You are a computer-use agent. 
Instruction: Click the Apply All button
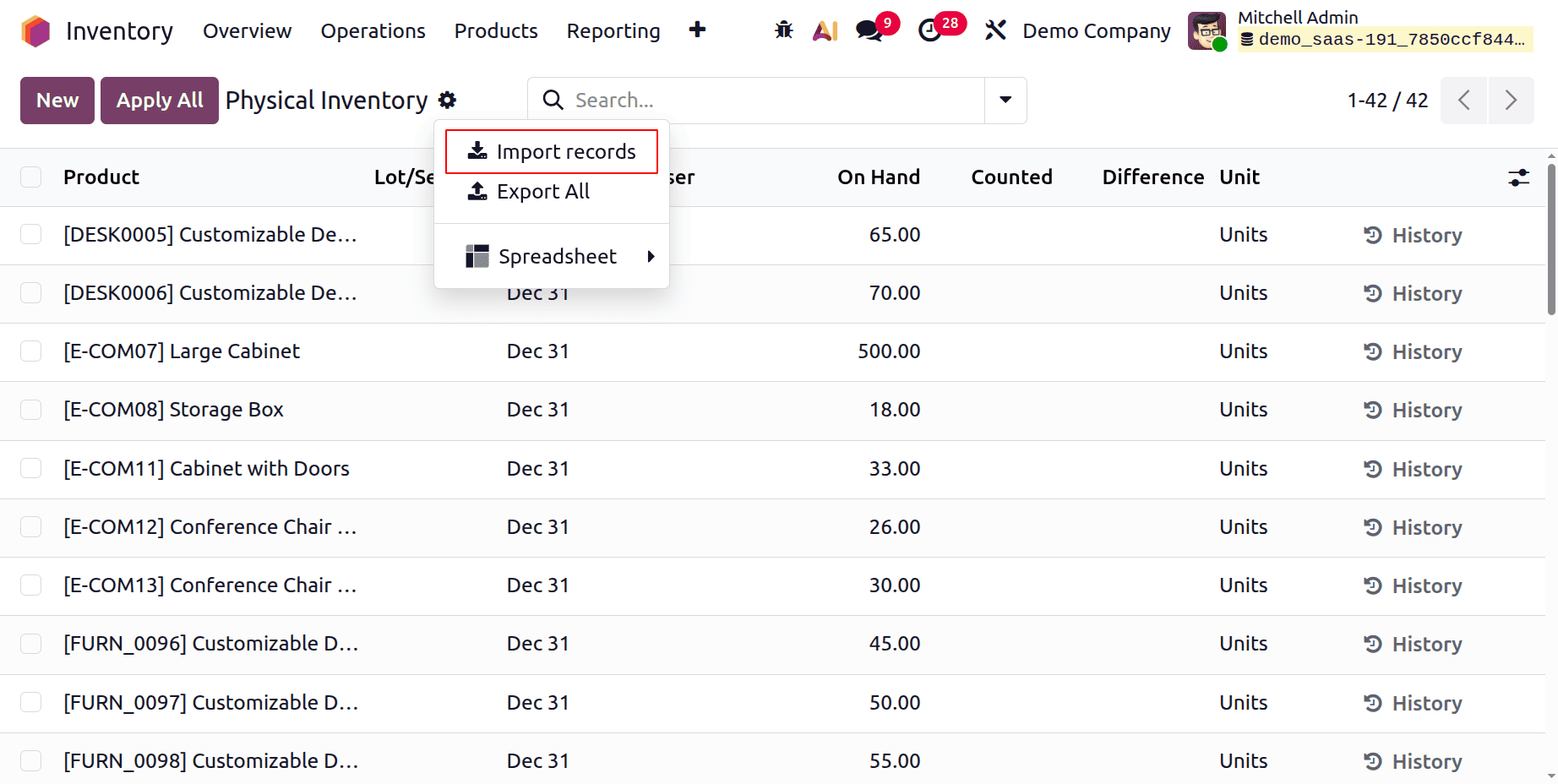[x=159, y=100]
